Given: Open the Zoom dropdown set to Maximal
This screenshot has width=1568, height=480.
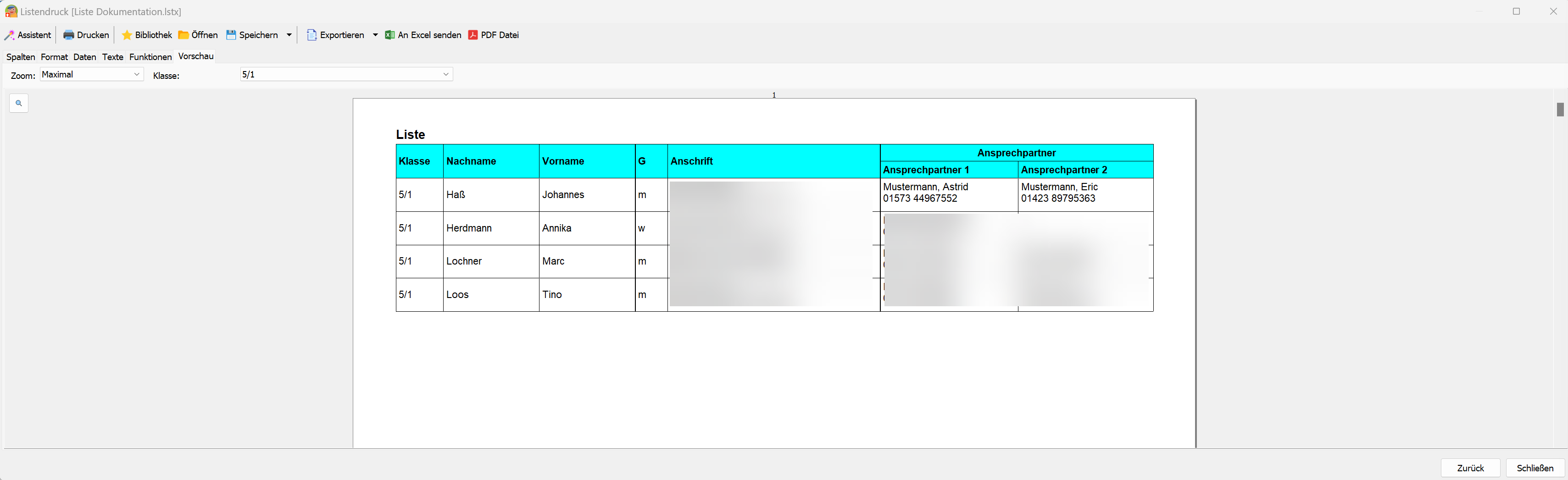Looking at the screenshot, I should (92, 74).
